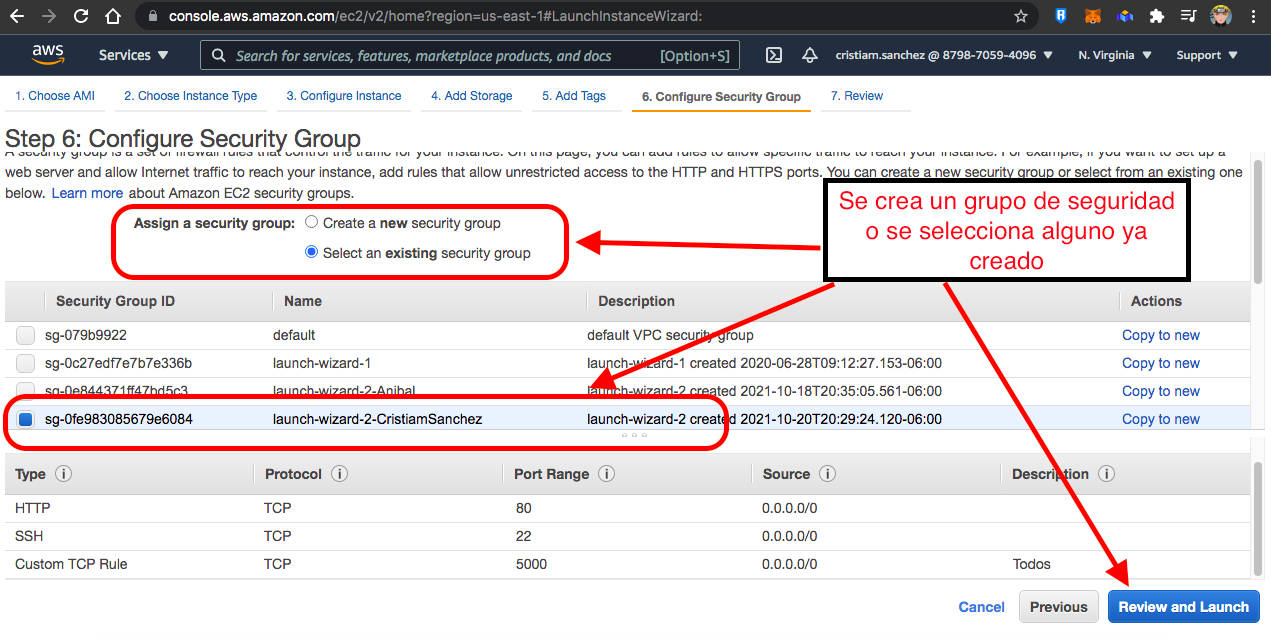The height and width of the screenshot is (639, 1271).
Task: Click info icon next to Protocol
Action: [x=339, y=474]
